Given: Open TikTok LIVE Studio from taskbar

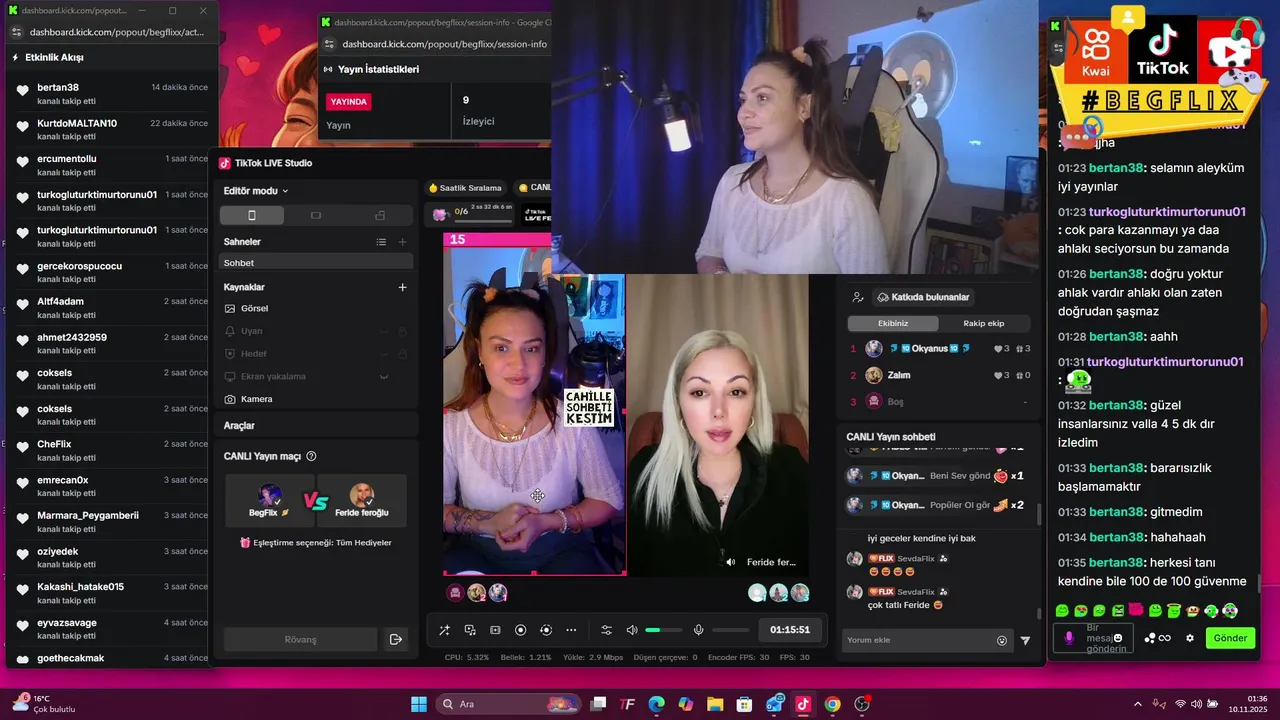Looking at the screenshot, I should tap(802, 704).
